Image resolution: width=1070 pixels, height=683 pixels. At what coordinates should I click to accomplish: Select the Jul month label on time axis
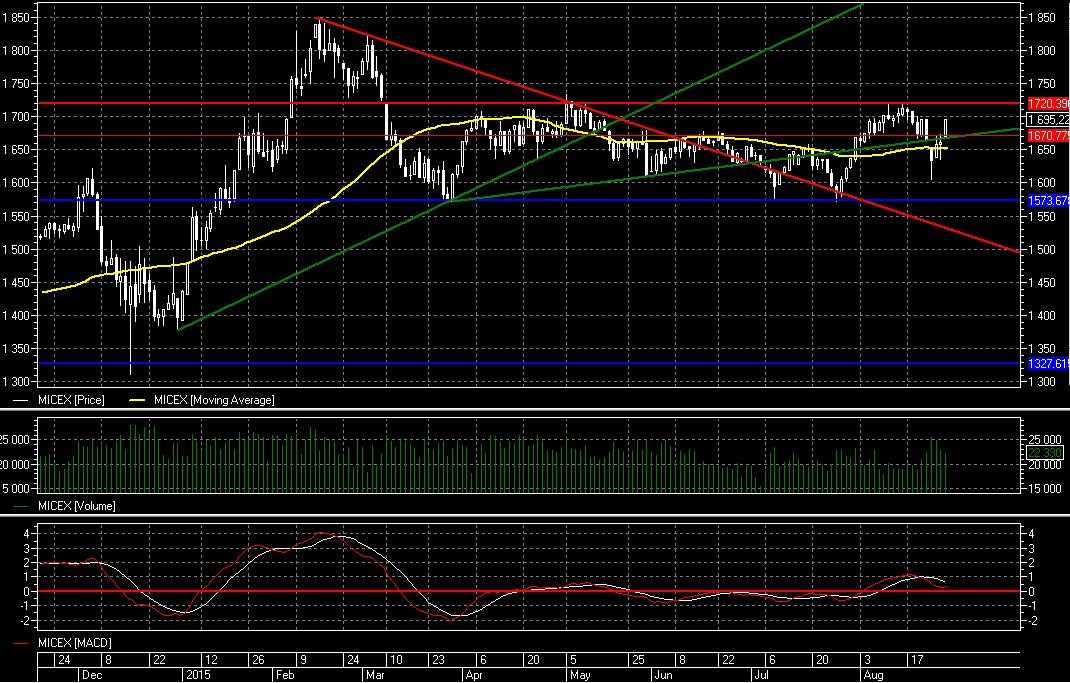pyautogui.click(x=761, y=675)
